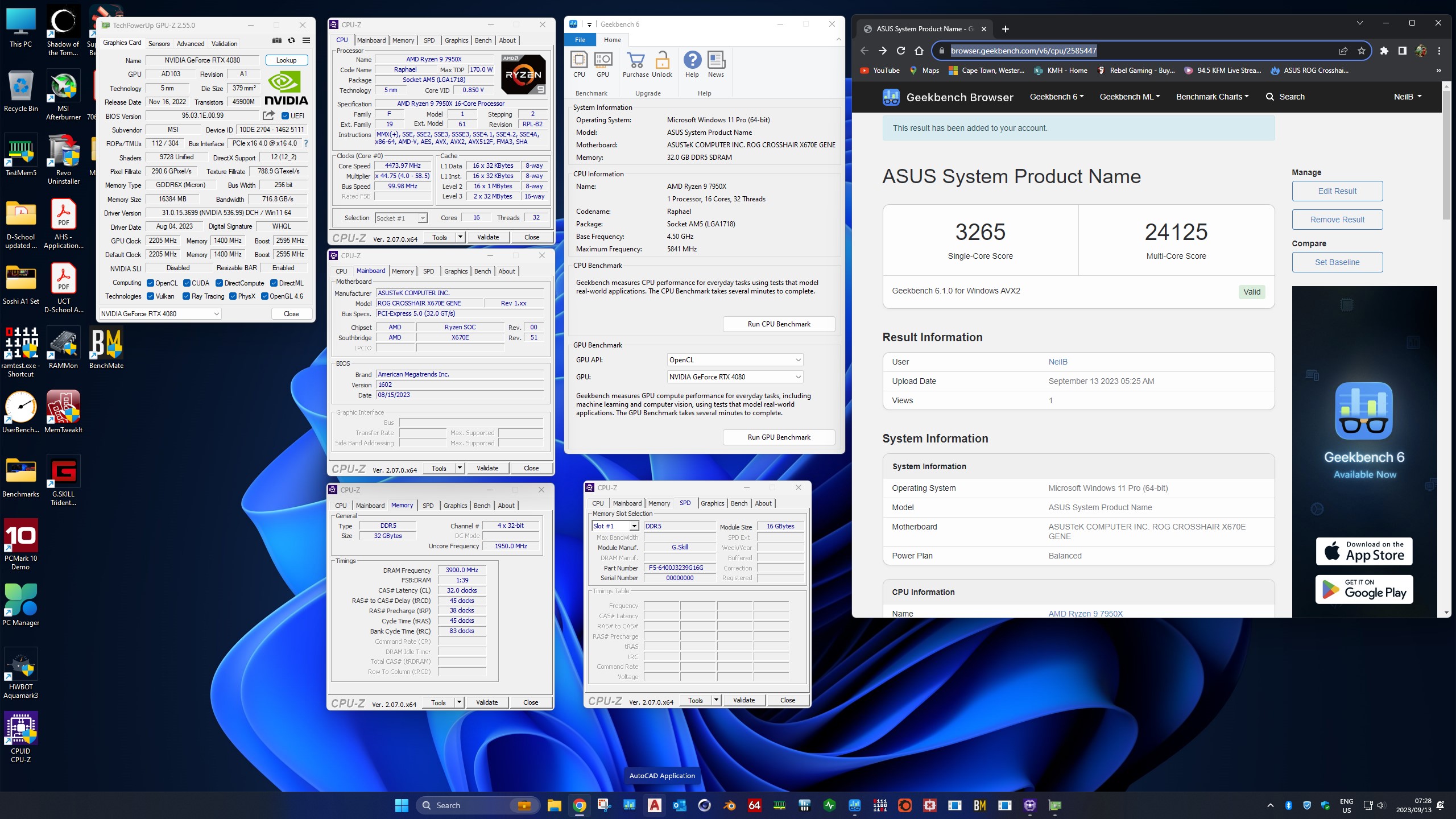
Task: Click the Lookup button in GPU-Z
Action: coord(287,60)
